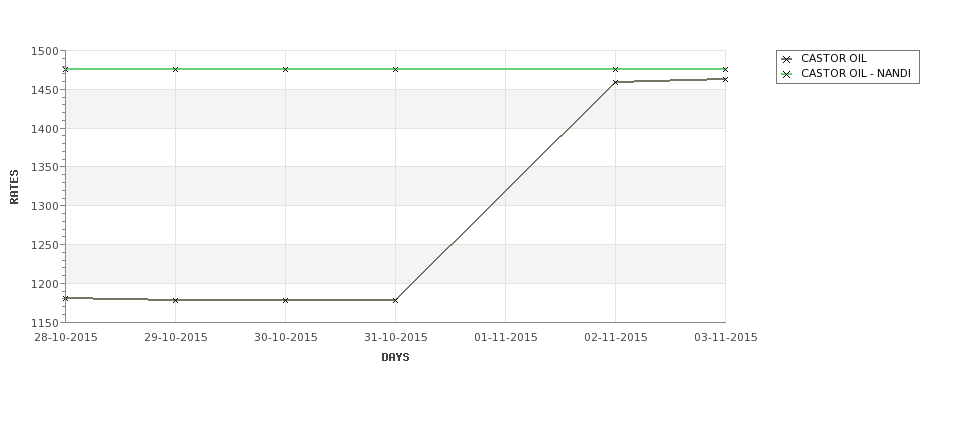Click the green marker icon beside CASTOR OIL - NANDI
This screenshot has height=429, width=975.
tap(787, 74)
